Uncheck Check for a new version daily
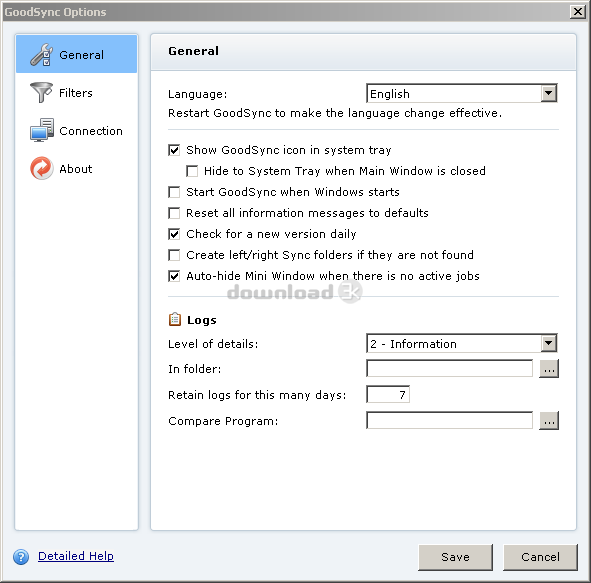Viewport: 591px width, 583px height. pyautogui.click(x=174, y=234)
